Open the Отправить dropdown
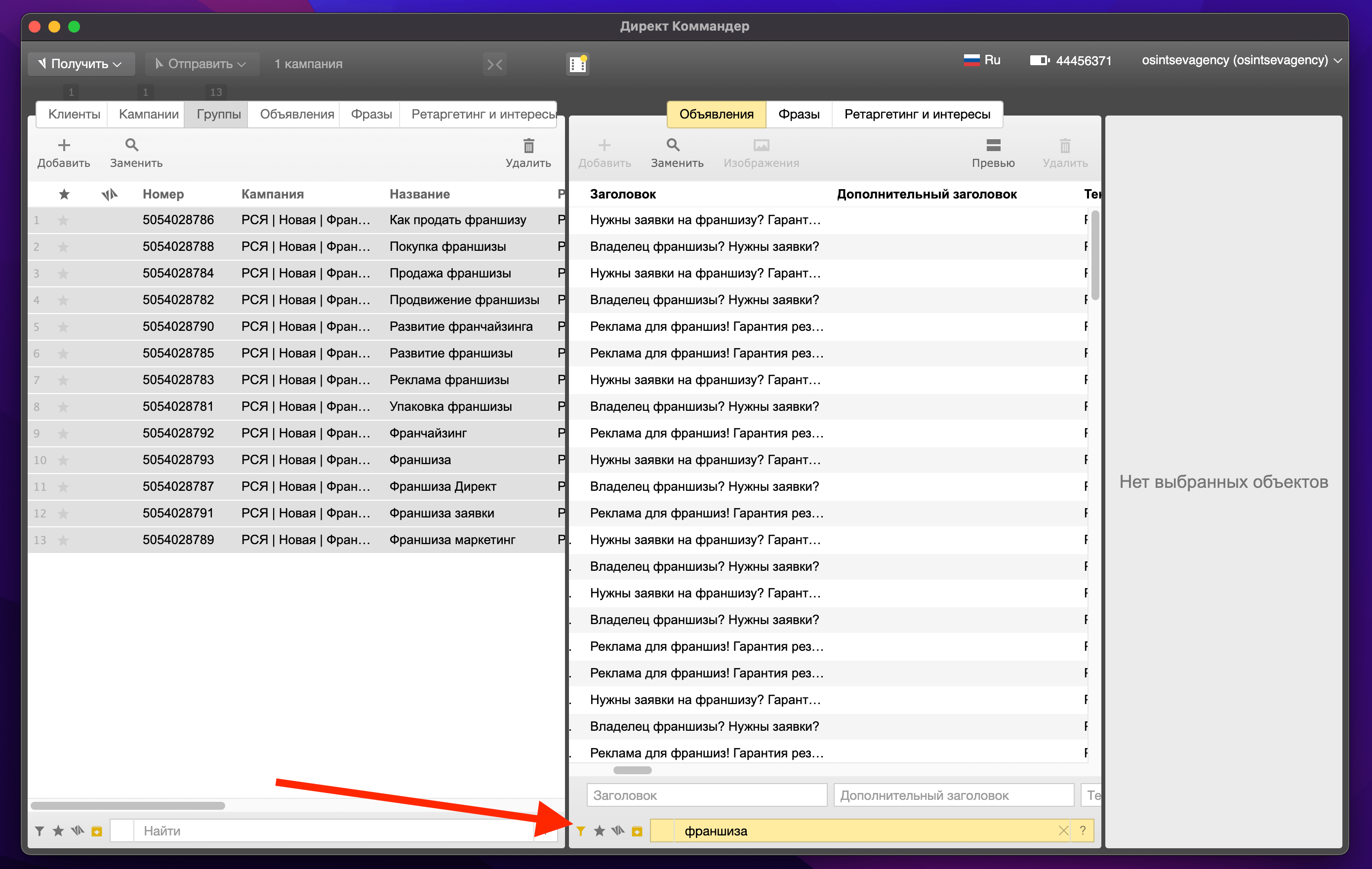Viewport: 1372px width, 869px height. tap(202, 64)
